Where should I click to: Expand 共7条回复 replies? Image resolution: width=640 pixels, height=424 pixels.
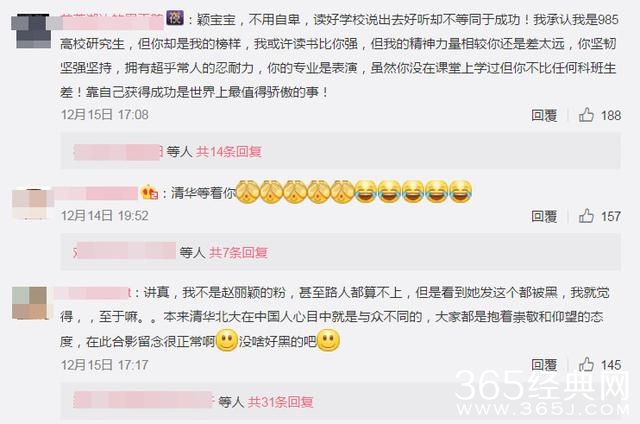pos(238,253)
